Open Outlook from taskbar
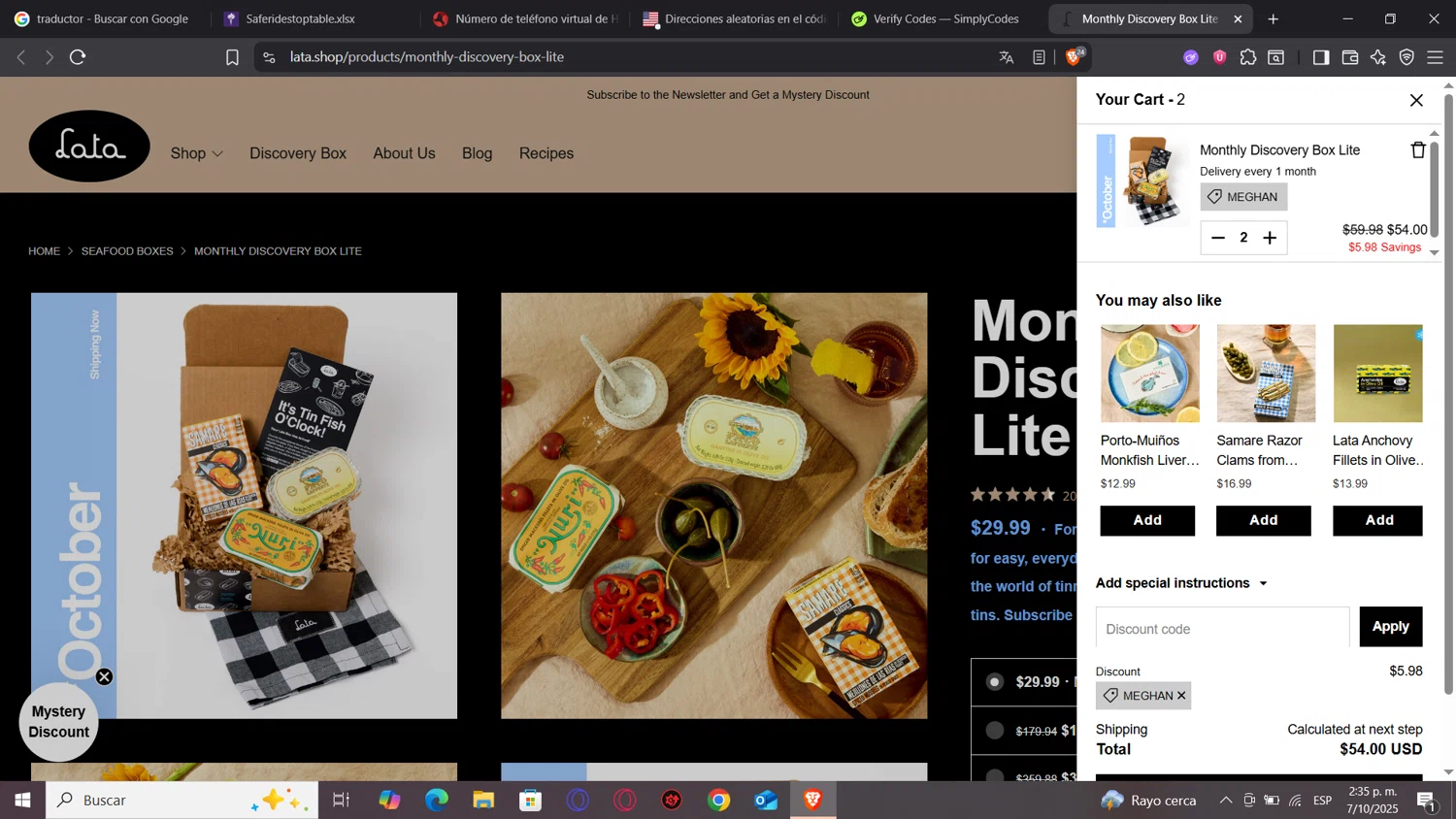This screenshot has height=819, width=1456. click(x=766, y=800)
